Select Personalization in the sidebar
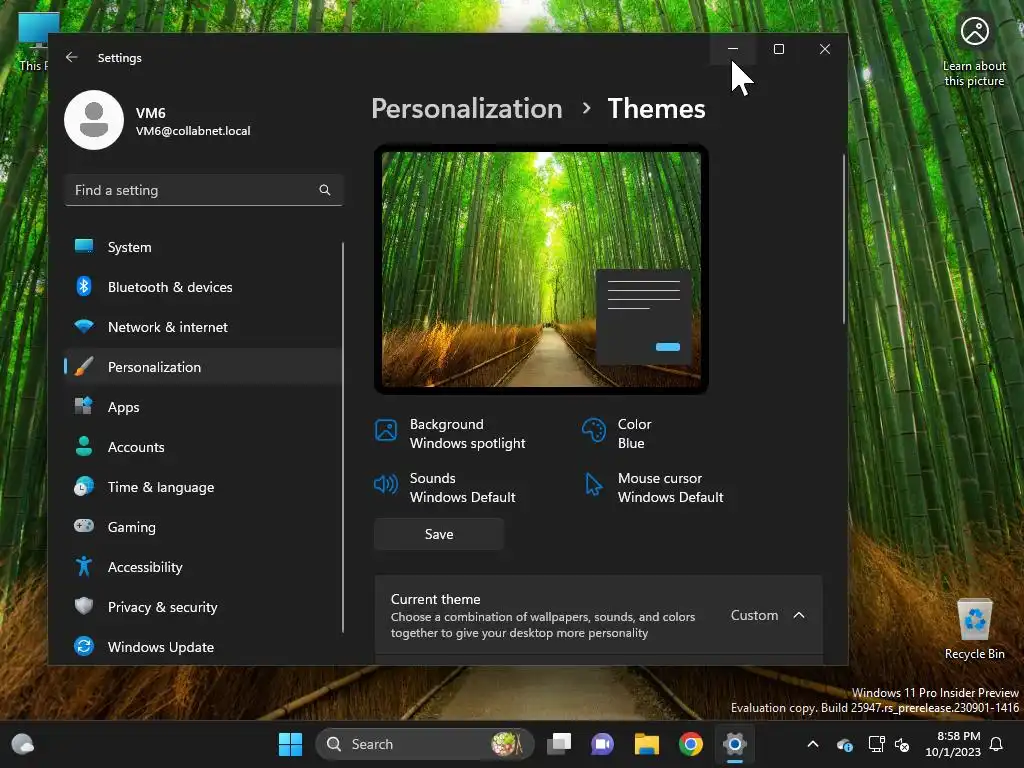This screenshot has height=768, width=1024. [x=203, y=367]
